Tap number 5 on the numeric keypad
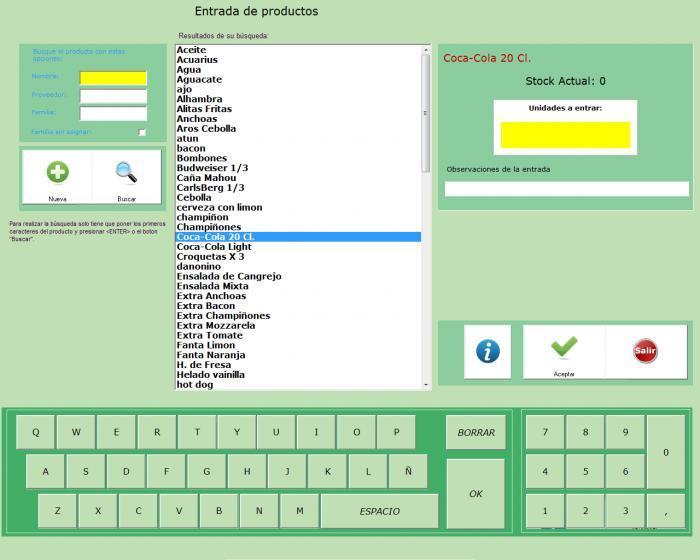 585,472
